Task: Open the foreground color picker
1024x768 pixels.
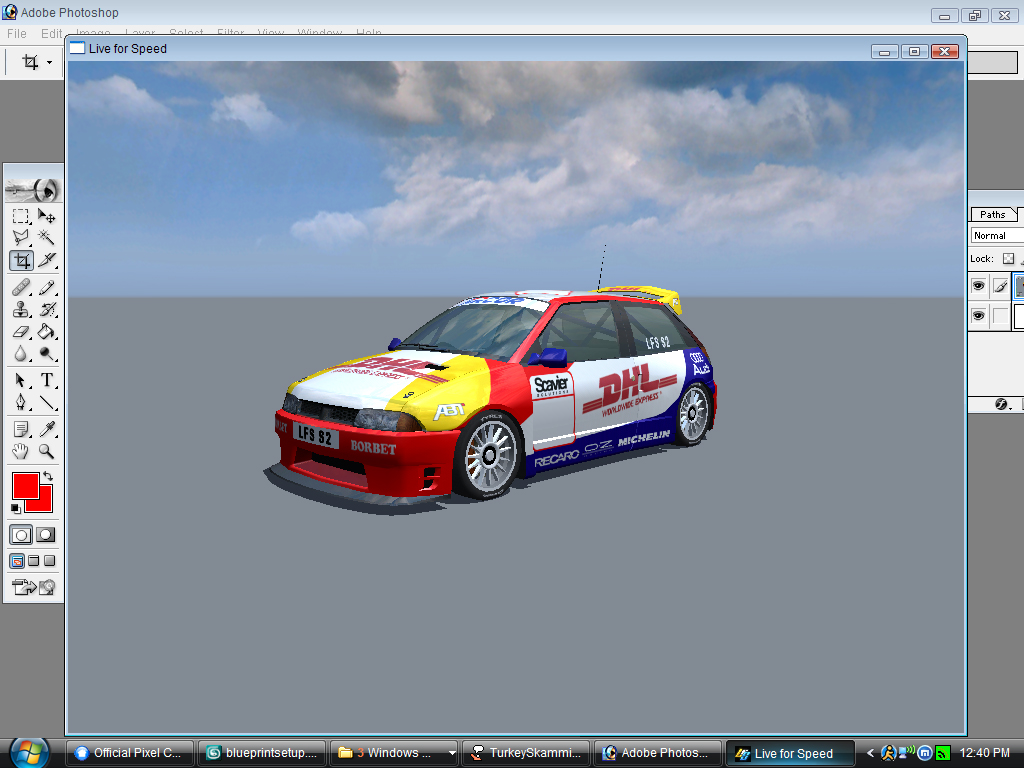Action: coord(23,484)
